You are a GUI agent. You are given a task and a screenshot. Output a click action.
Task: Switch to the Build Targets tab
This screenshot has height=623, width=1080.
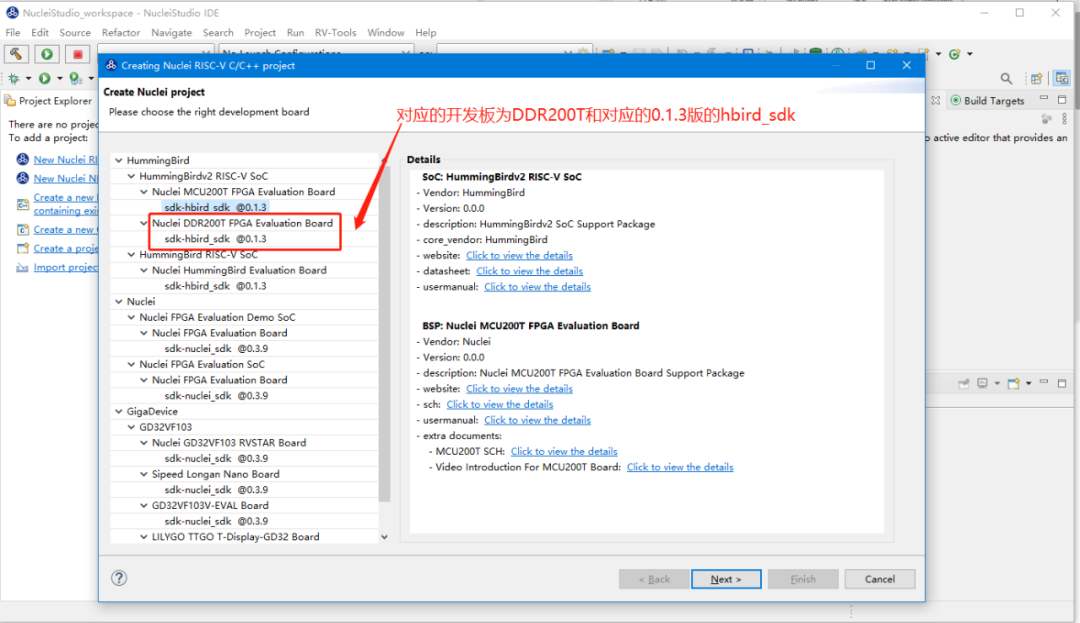tap(987, 101)
